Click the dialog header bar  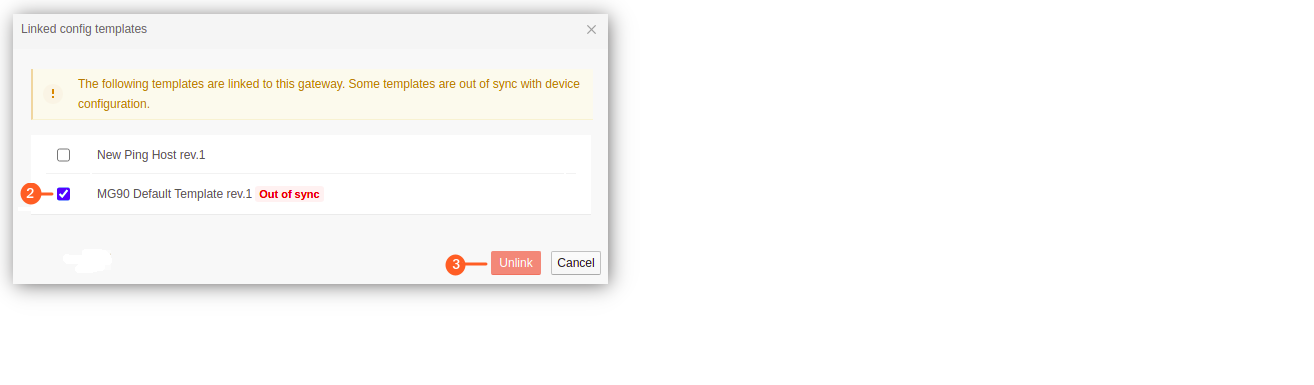tap(310, 30)
